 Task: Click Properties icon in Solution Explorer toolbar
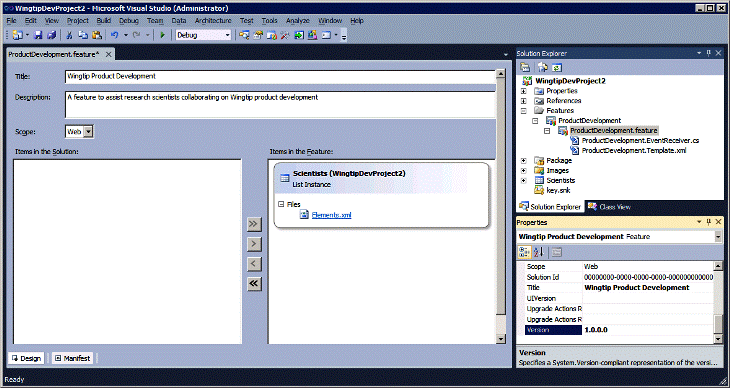(x=525, y=68)
